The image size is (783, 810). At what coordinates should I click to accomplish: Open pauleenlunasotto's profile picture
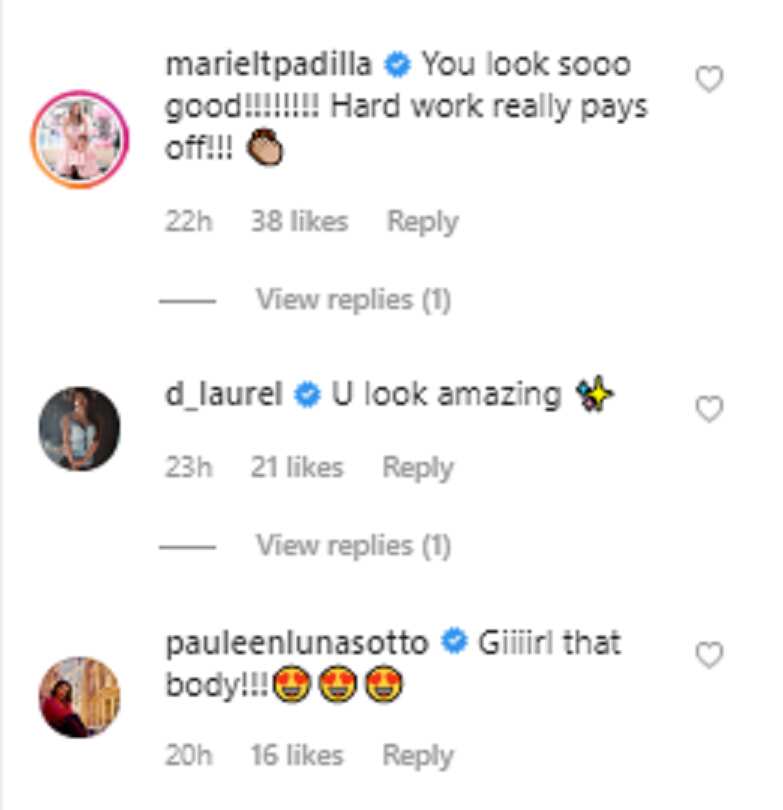pyautogui.click(x=80, y=697)
